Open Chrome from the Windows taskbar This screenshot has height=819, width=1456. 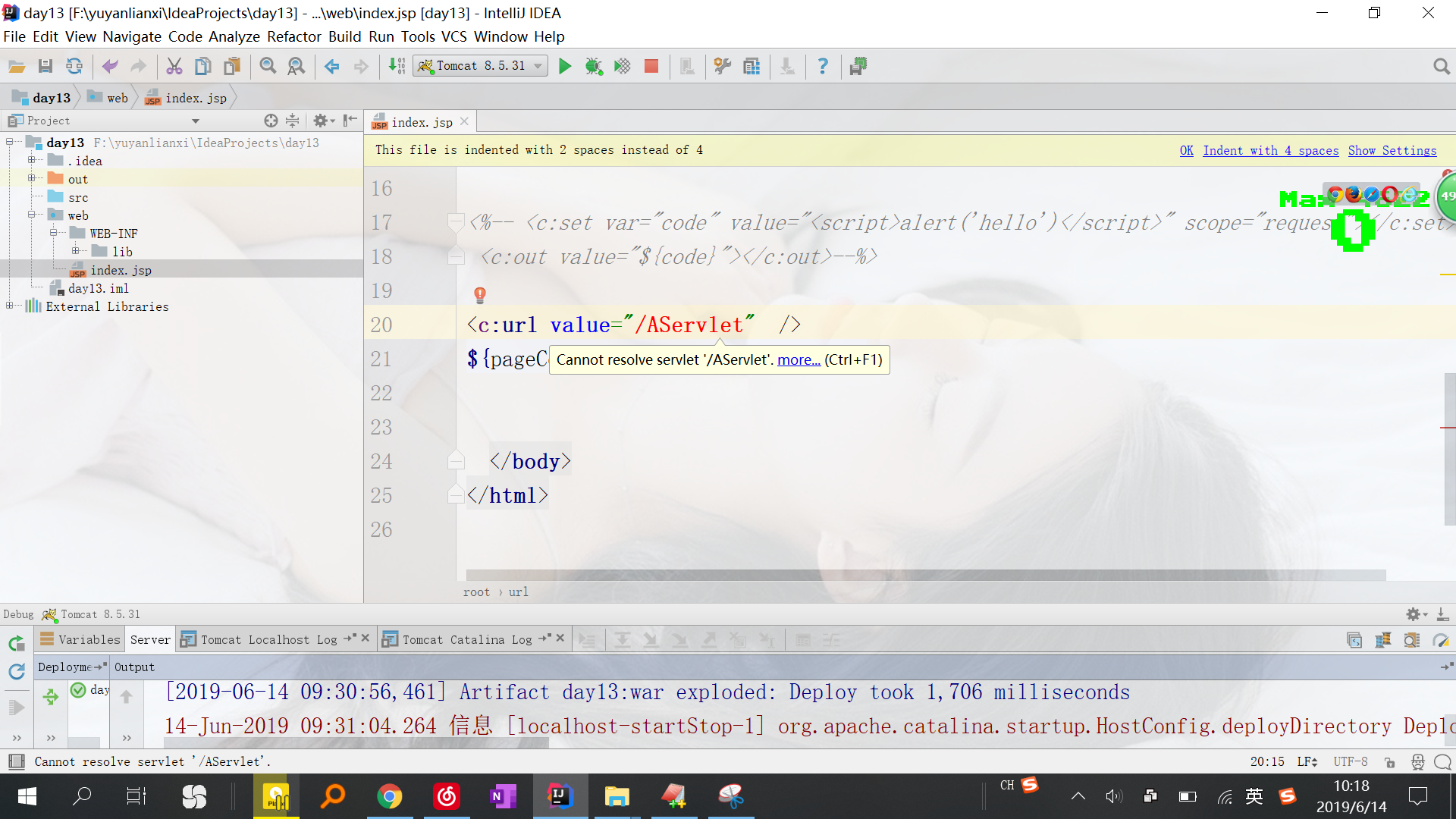click(x=390, y=796)
